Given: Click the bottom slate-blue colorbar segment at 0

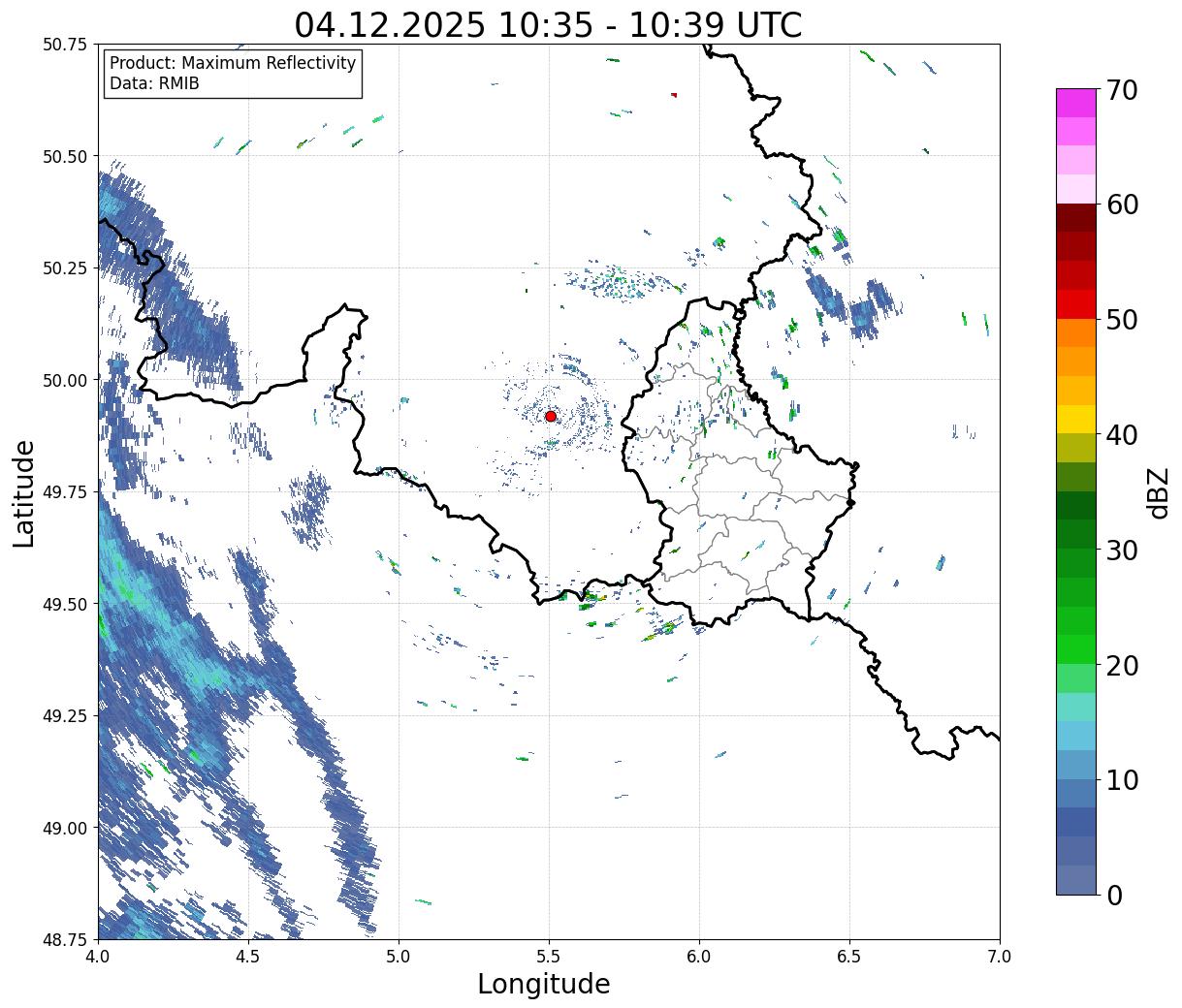Looking at the screenshot, I should (1076, 879).
